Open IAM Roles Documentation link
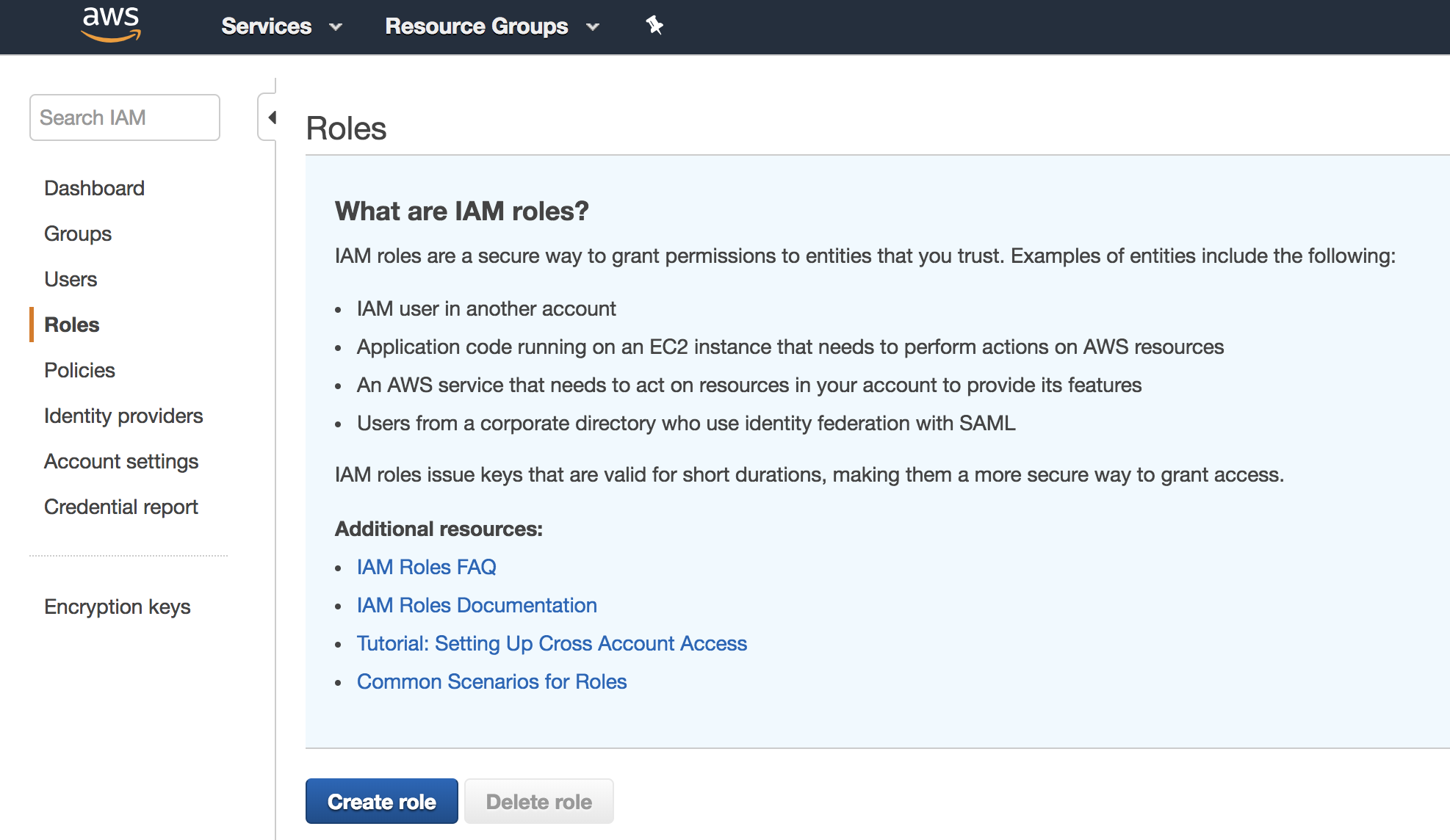This screenshot has height=840, width=1450. click(477, 605)
